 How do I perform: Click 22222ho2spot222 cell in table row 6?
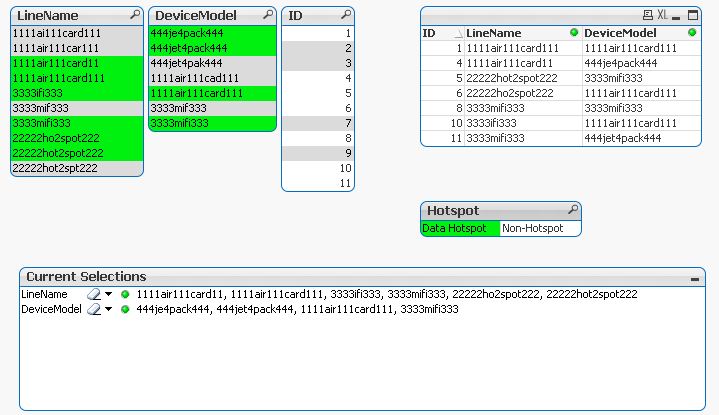point(523,93)
